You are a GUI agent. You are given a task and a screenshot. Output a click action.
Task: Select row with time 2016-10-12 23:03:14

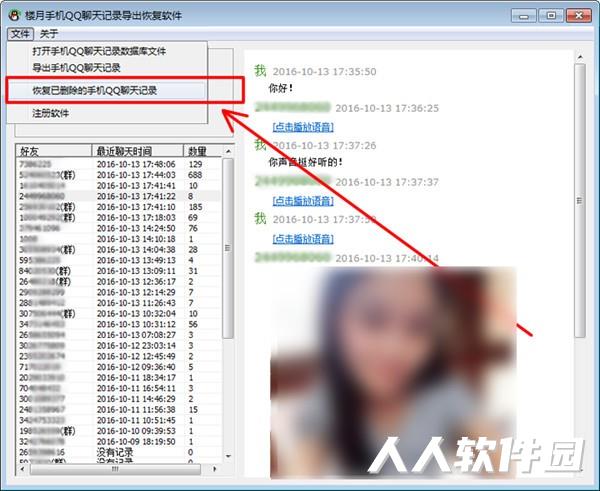pyautogui.click(x=118, y=346)
